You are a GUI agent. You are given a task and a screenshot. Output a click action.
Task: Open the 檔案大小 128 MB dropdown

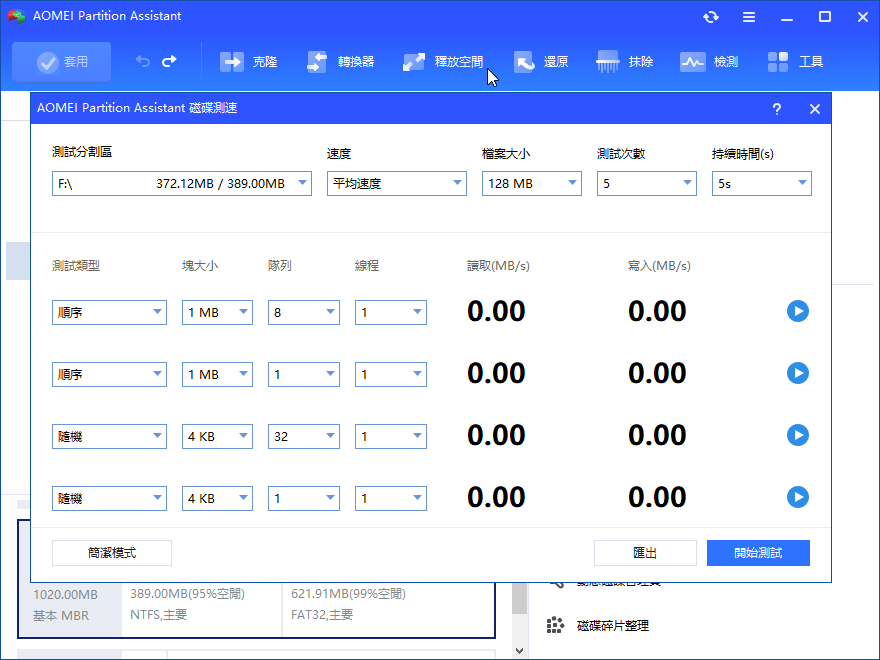[x=531, y=184]
